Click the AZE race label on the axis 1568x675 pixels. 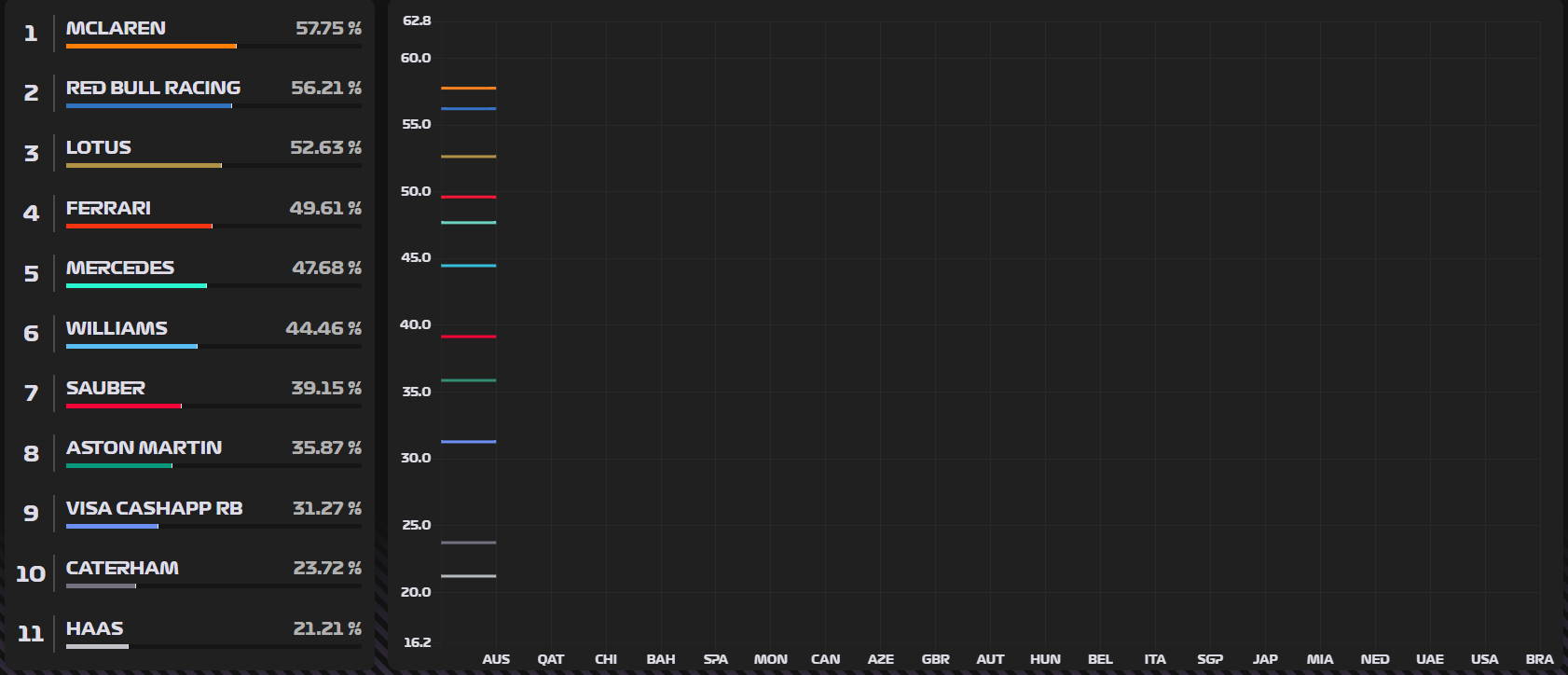pos(881,659)
